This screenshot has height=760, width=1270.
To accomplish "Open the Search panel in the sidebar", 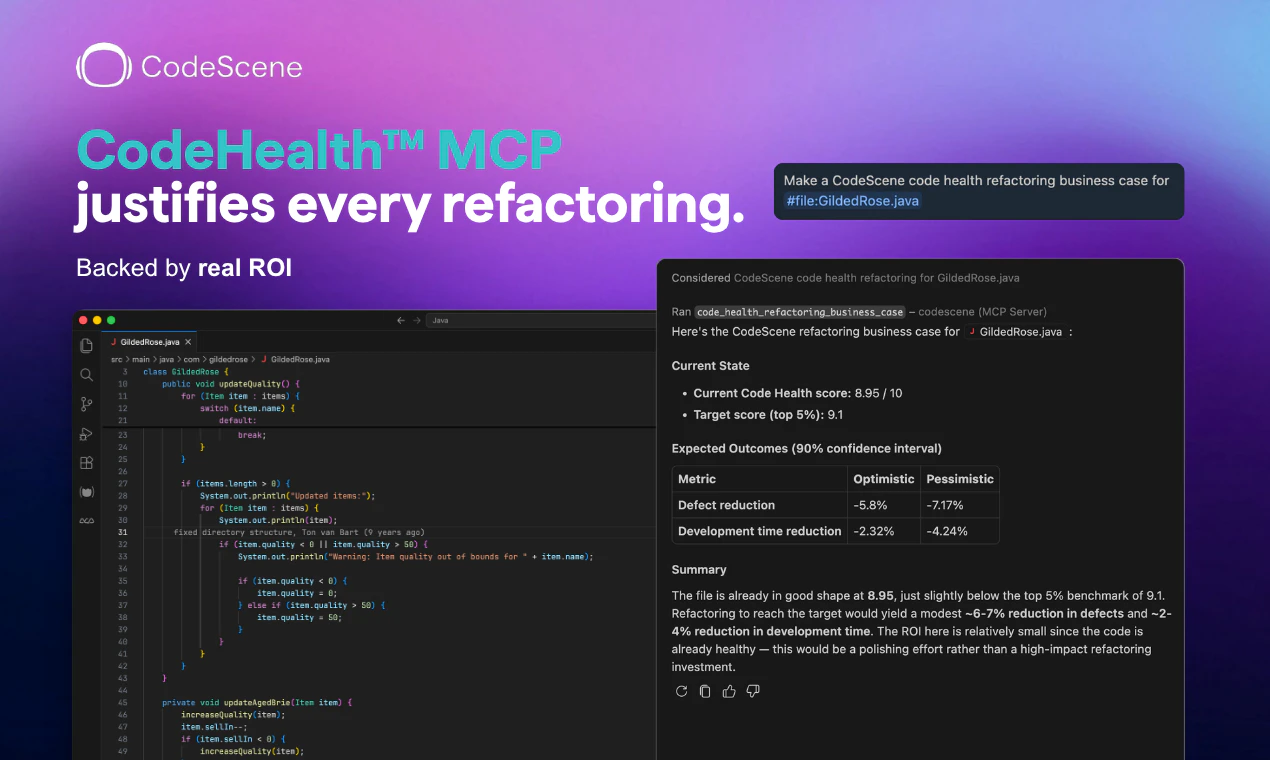I will click(x=86, y=374).
